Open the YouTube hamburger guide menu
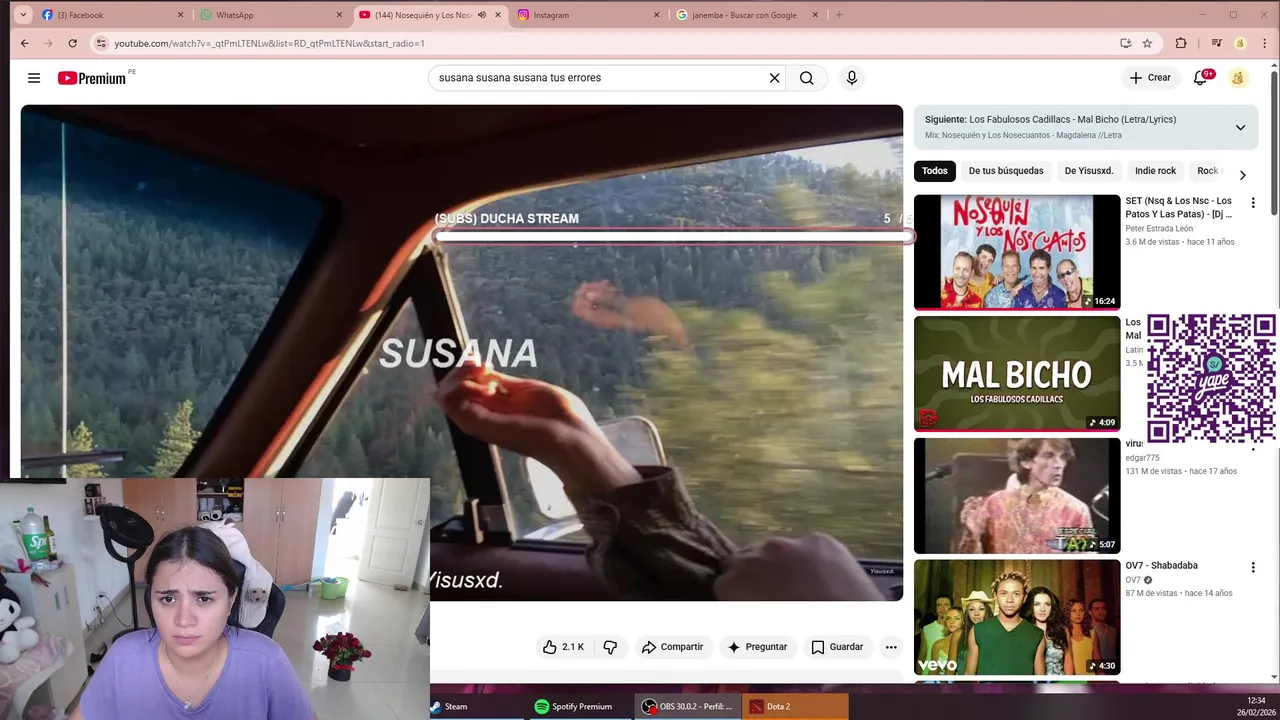 coord(34,78)
